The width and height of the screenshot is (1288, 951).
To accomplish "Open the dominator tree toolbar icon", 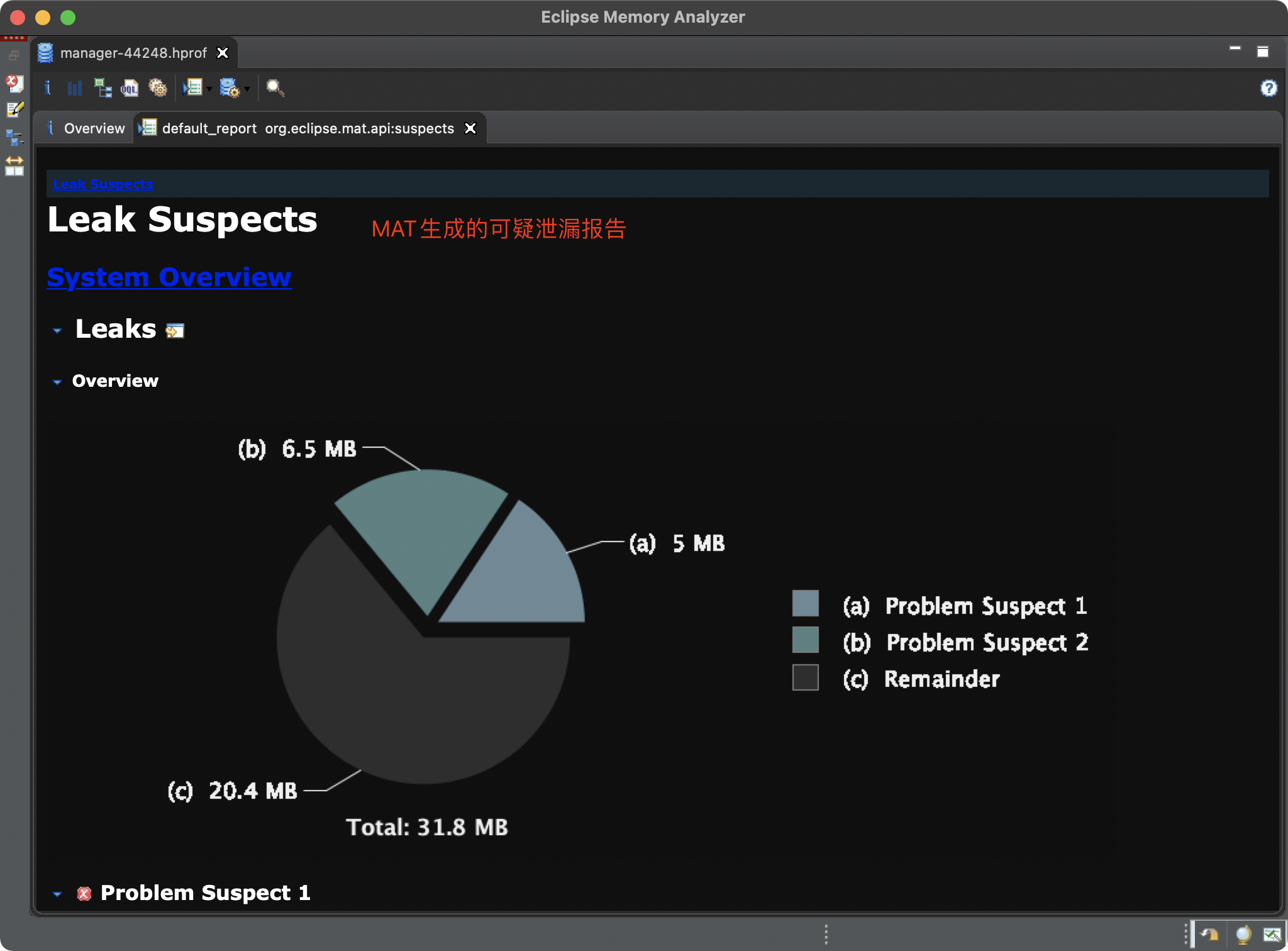I will [103, 88].
